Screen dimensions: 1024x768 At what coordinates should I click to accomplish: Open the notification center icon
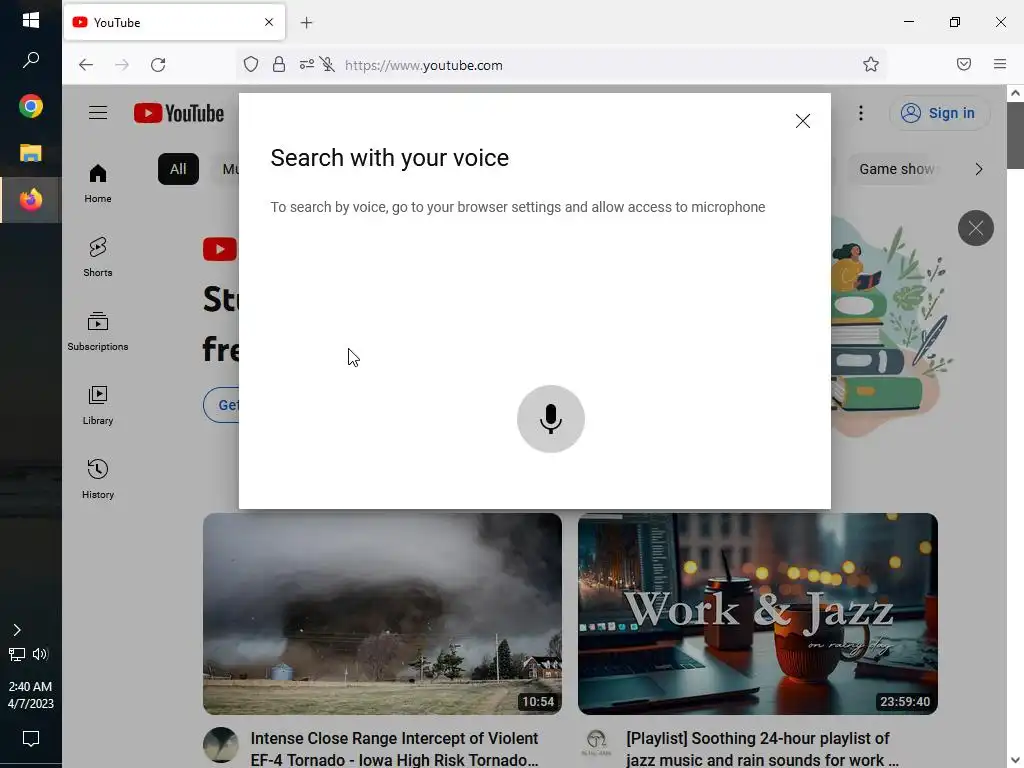31,739
